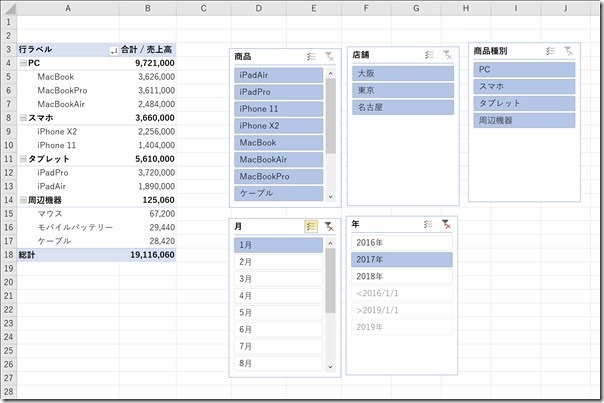604x403 pixels.
Task: Filter by スマホ in the 商品種別 slicer
Action: point(524,86)
